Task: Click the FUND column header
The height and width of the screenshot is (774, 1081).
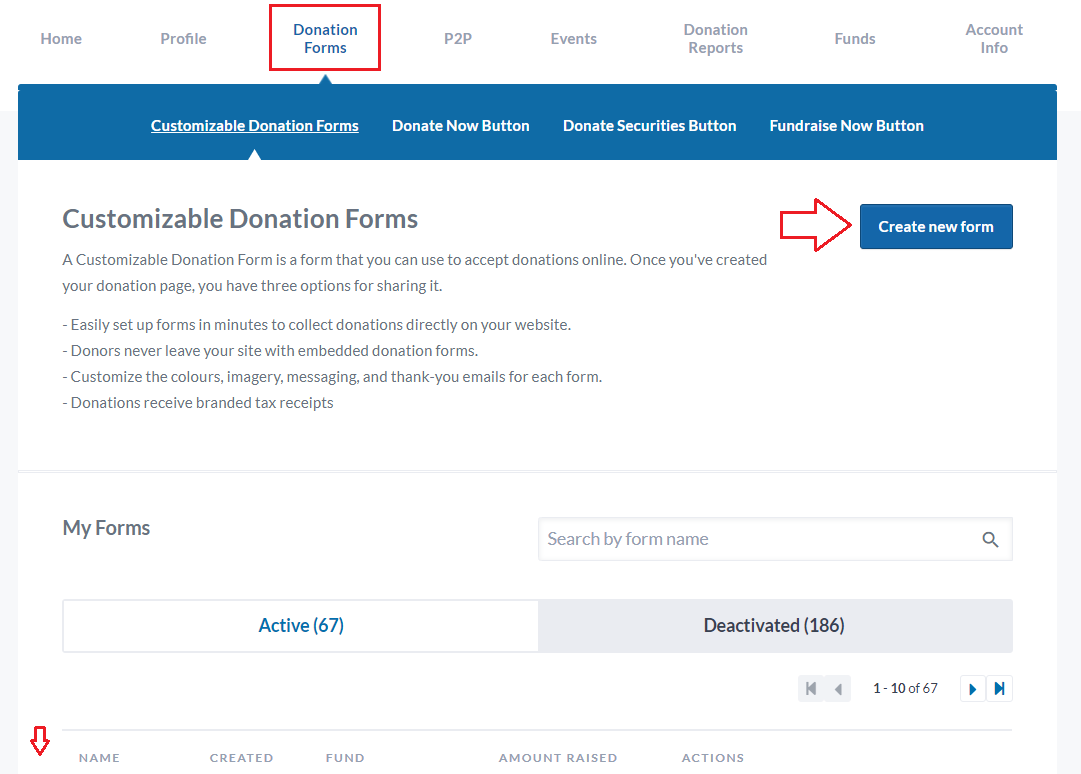Action: tap(345, 758)
